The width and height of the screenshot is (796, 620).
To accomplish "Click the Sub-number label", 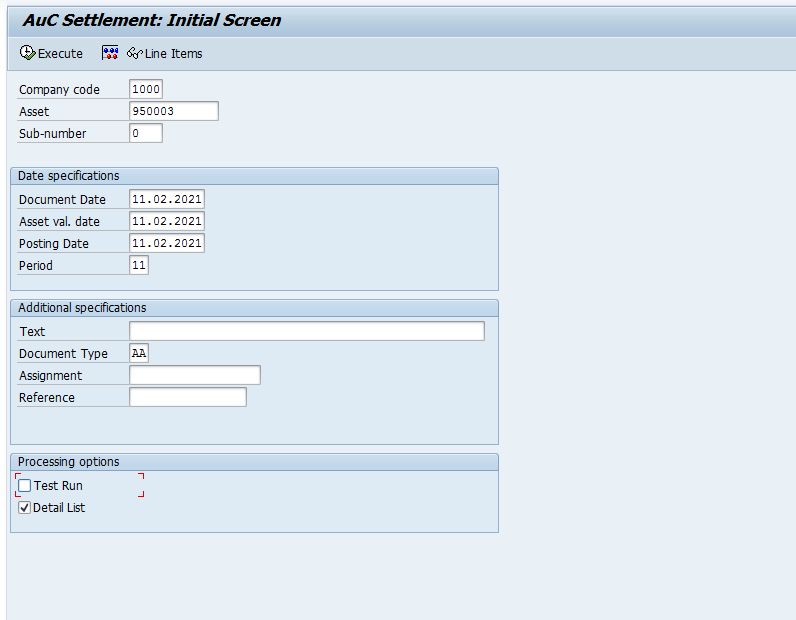I will [x=52, y=134].
